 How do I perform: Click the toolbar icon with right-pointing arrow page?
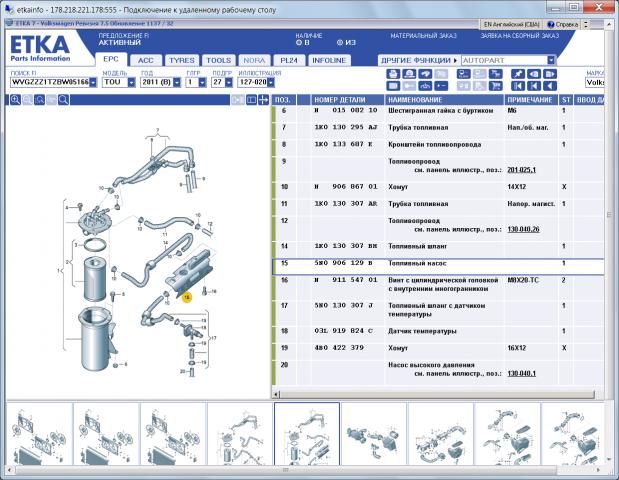pyautogui.click(x=550, y=74)
